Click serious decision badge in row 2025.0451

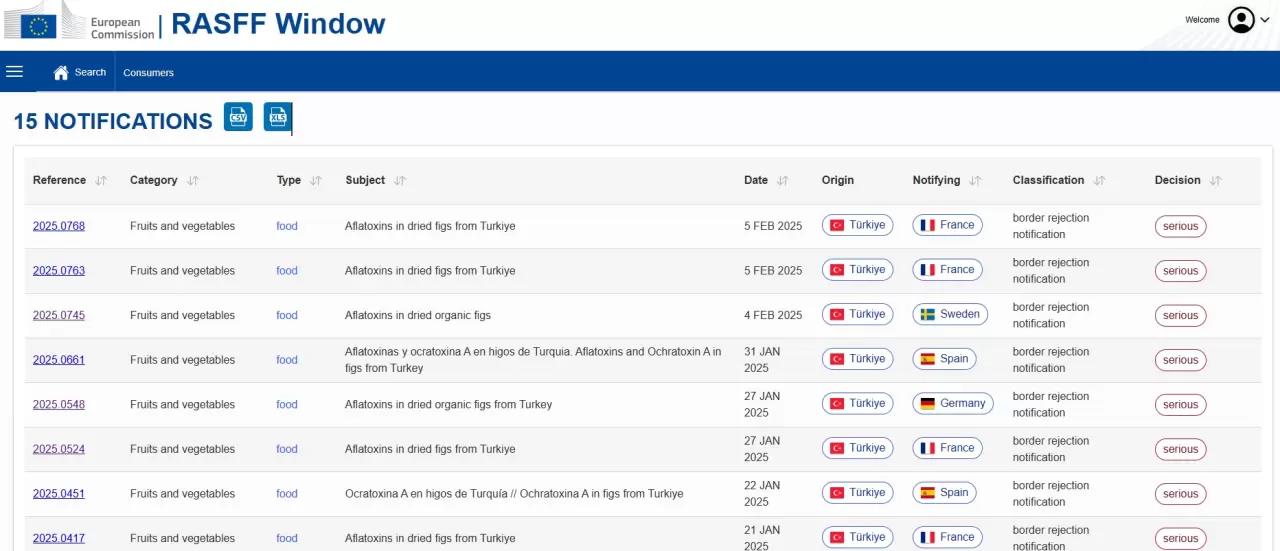click(x=1180, y=493)
